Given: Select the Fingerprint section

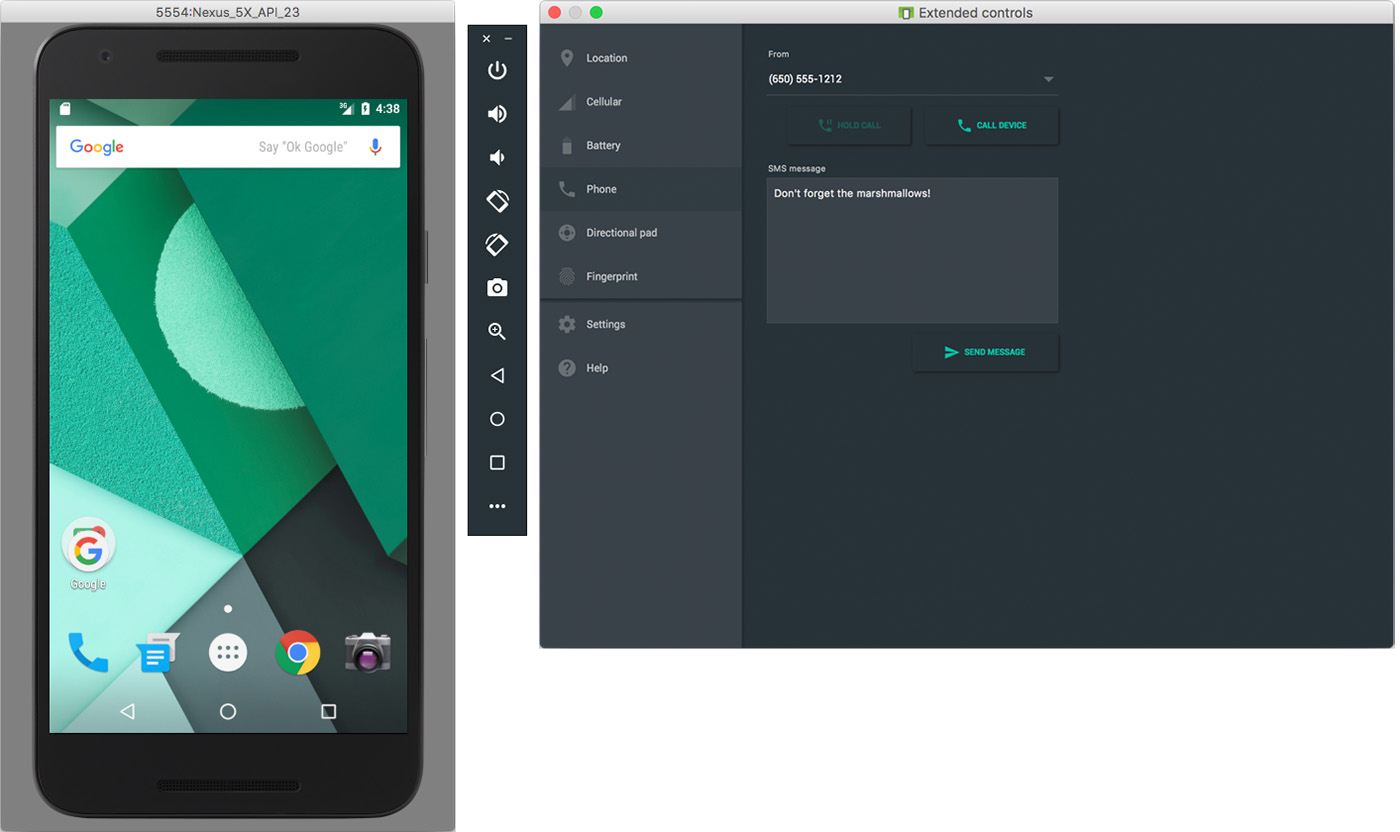Looking at the screenshot, I should 611,277.
